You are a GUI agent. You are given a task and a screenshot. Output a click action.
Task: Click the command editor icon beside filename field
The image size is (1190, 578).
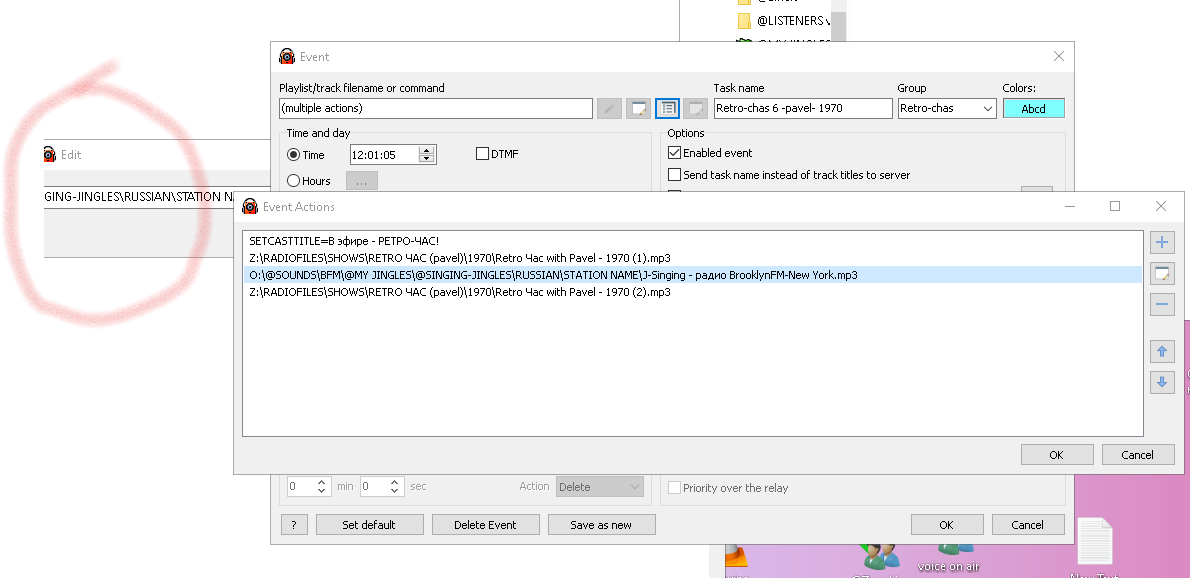click(638, 108)
